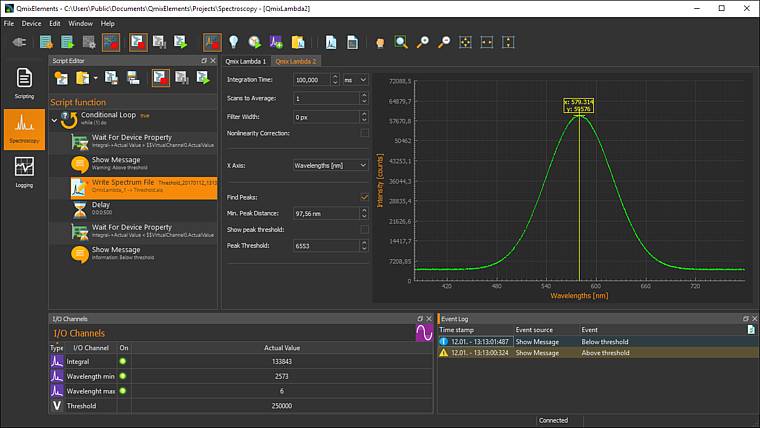Open the Scripting sidebar view
This screenshot has height=428, width=760.
point(24,83)
